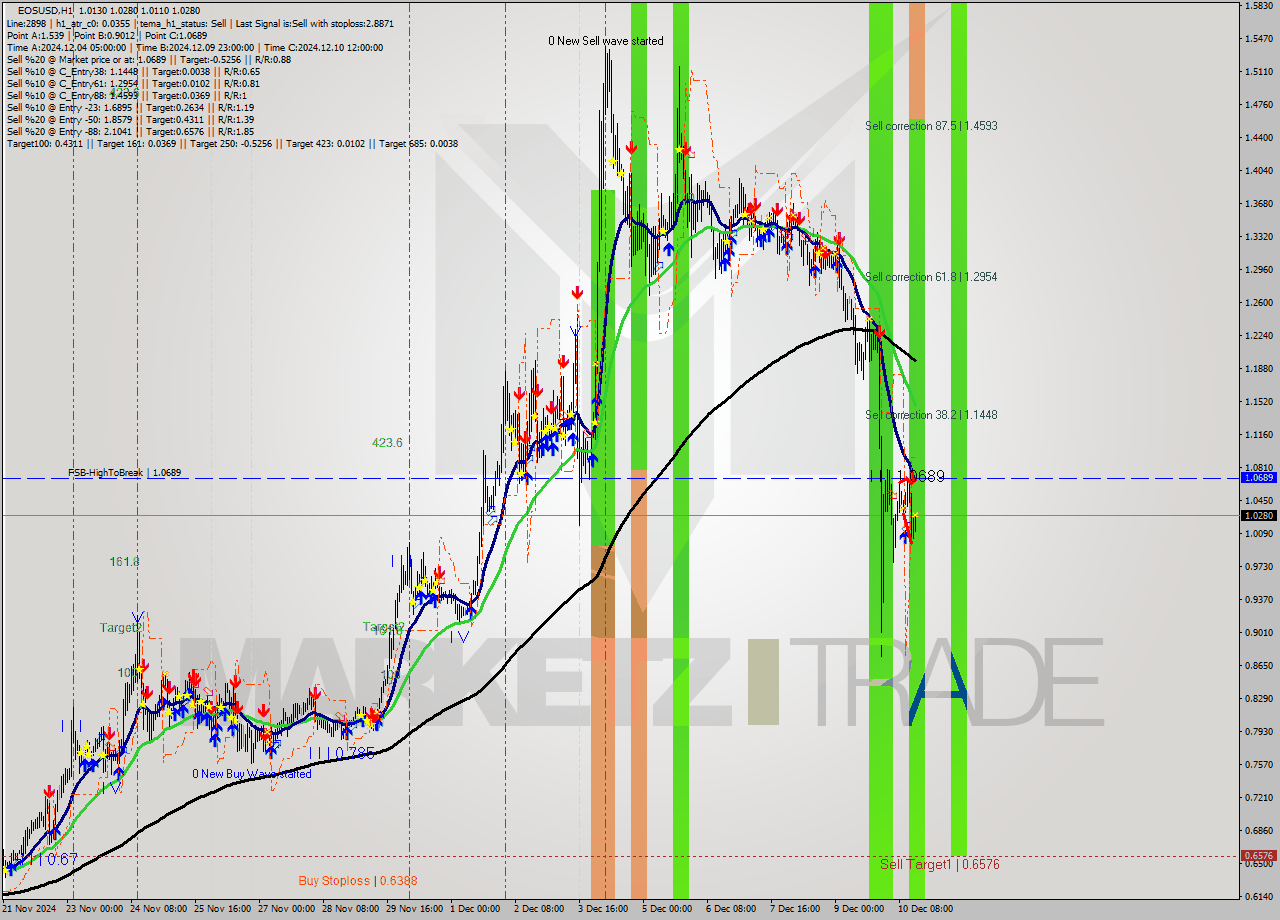The width and height of the screenshot is (1280, 920).
Task: Click 'Sell correction 38.2 | 1.1448' label
Action: (x=931, y=414)
